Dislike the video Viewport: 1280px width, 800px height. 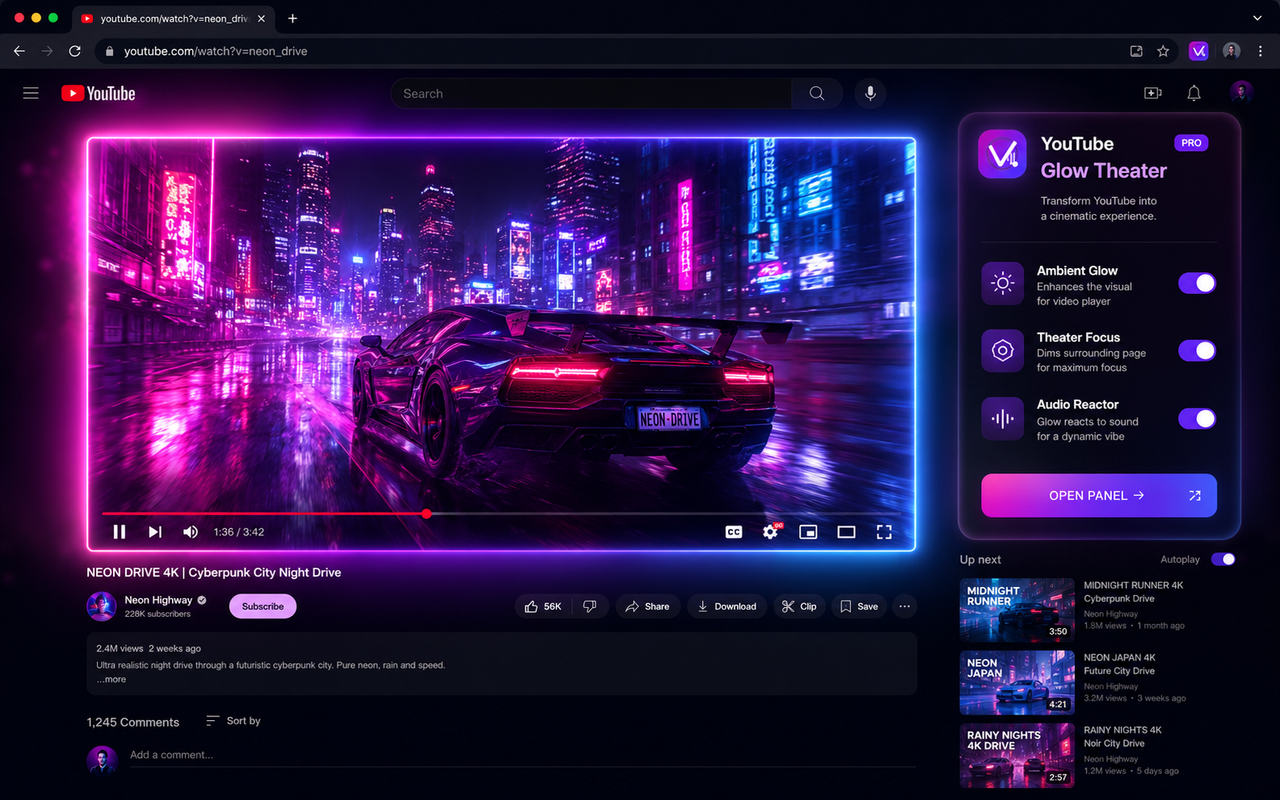tap(590, 606)
